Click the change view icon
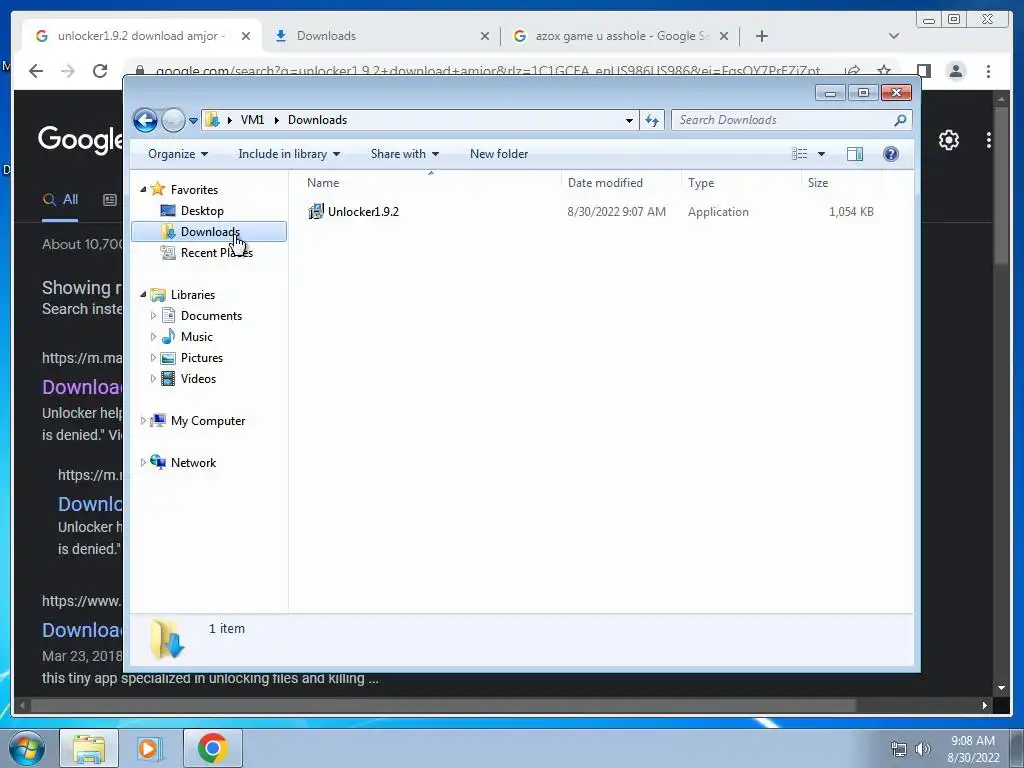 coord(800,154)
